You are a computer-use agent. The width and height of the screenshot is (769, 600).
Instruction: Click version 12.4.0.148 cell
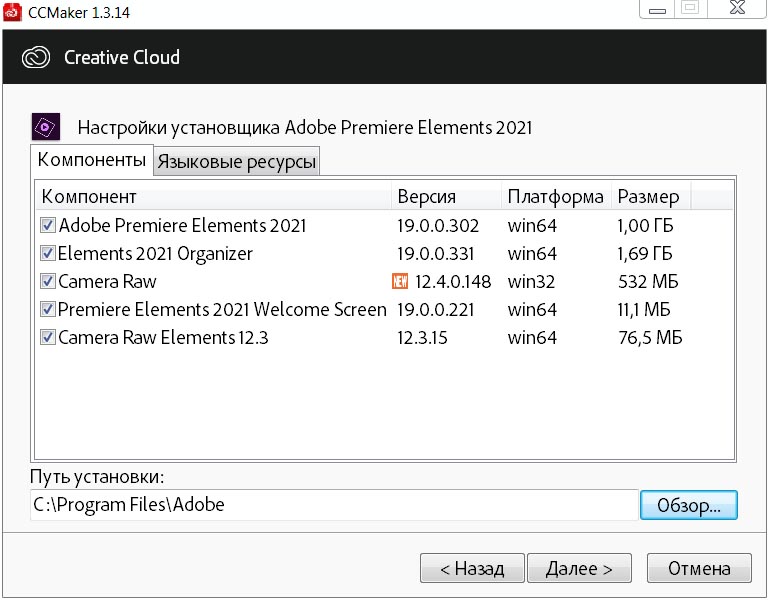pyautogui.click(x=453, y=282)
